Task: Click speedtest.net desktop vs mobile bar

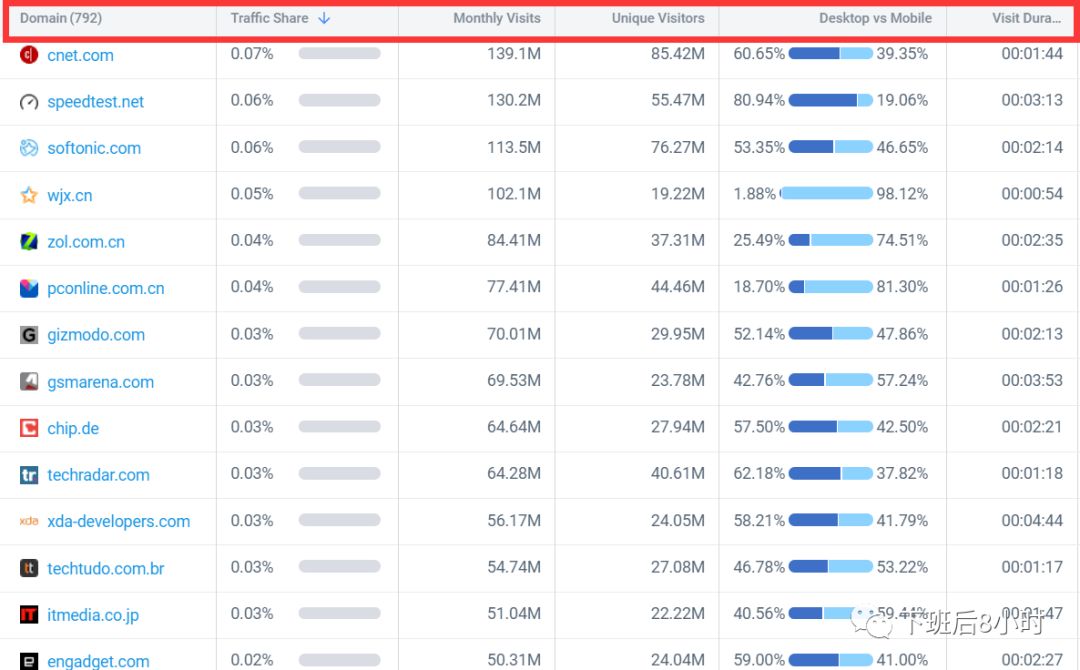Action: (831, 101)
